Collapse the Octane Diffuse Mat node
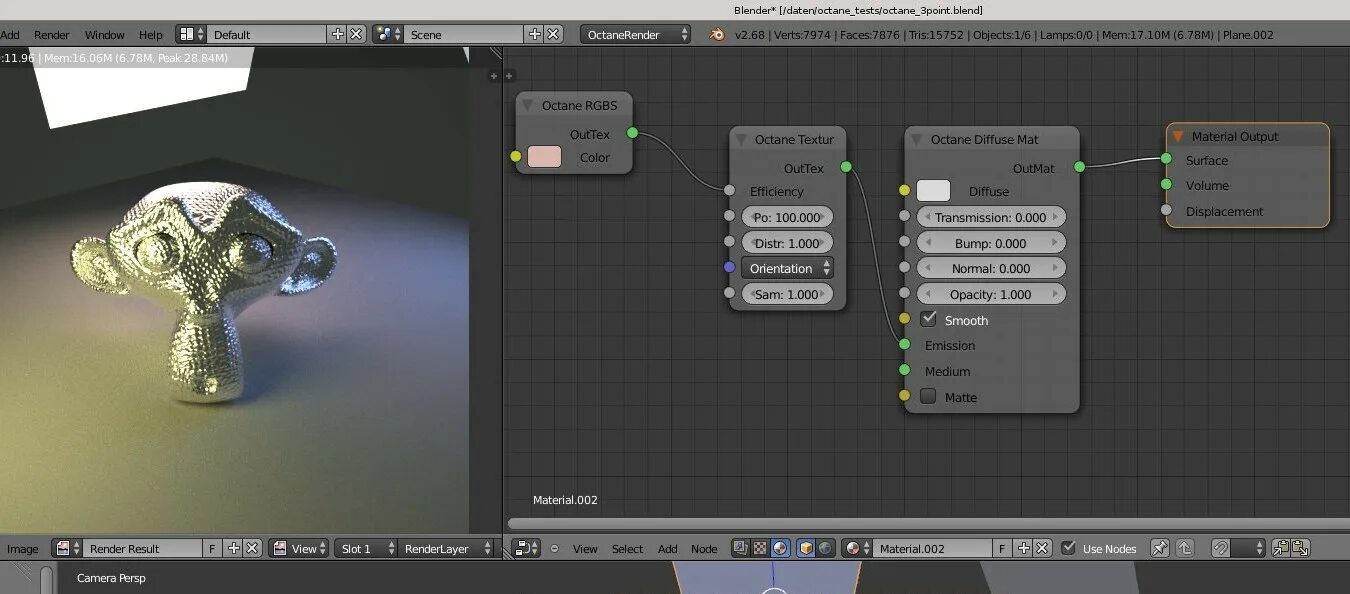Image resolution: width=1350 pixels, height=594 pixels. pyautogui.click(x=916, y=139)
